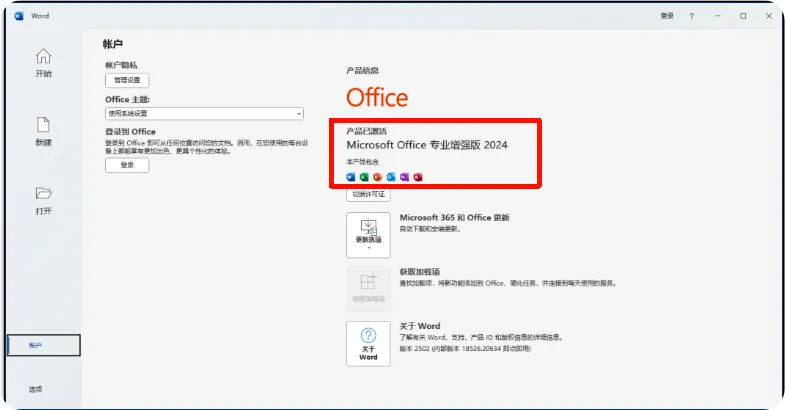
Task: Click the 产品已激活 label
Action: [x=366, y=131]
